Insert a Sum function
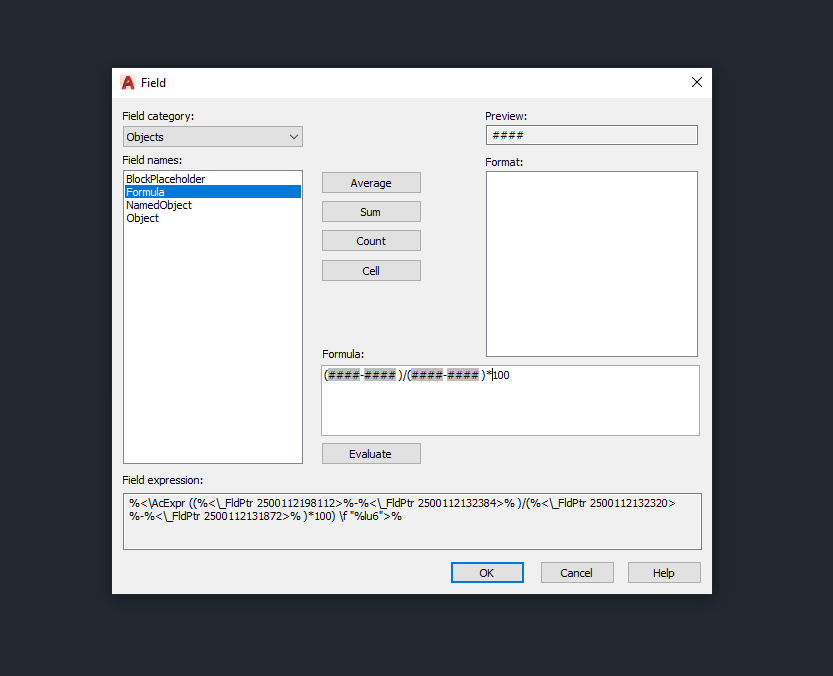Viewport: 833px width, 676px height. point(371,212)
